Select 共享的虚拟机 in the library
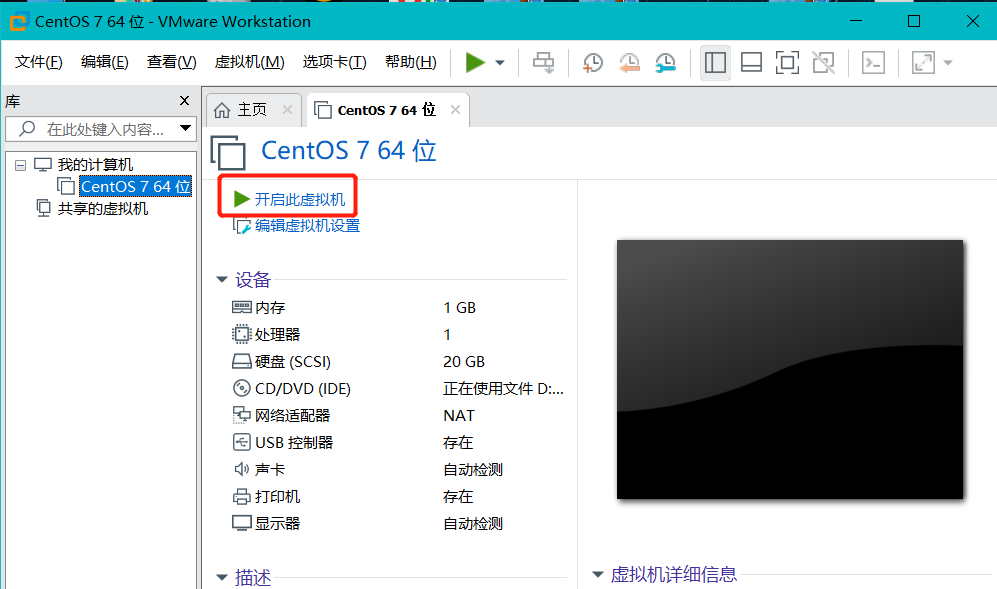Image resolution: width=997 pixels, height=589 pixels. [x=101, y=208]
